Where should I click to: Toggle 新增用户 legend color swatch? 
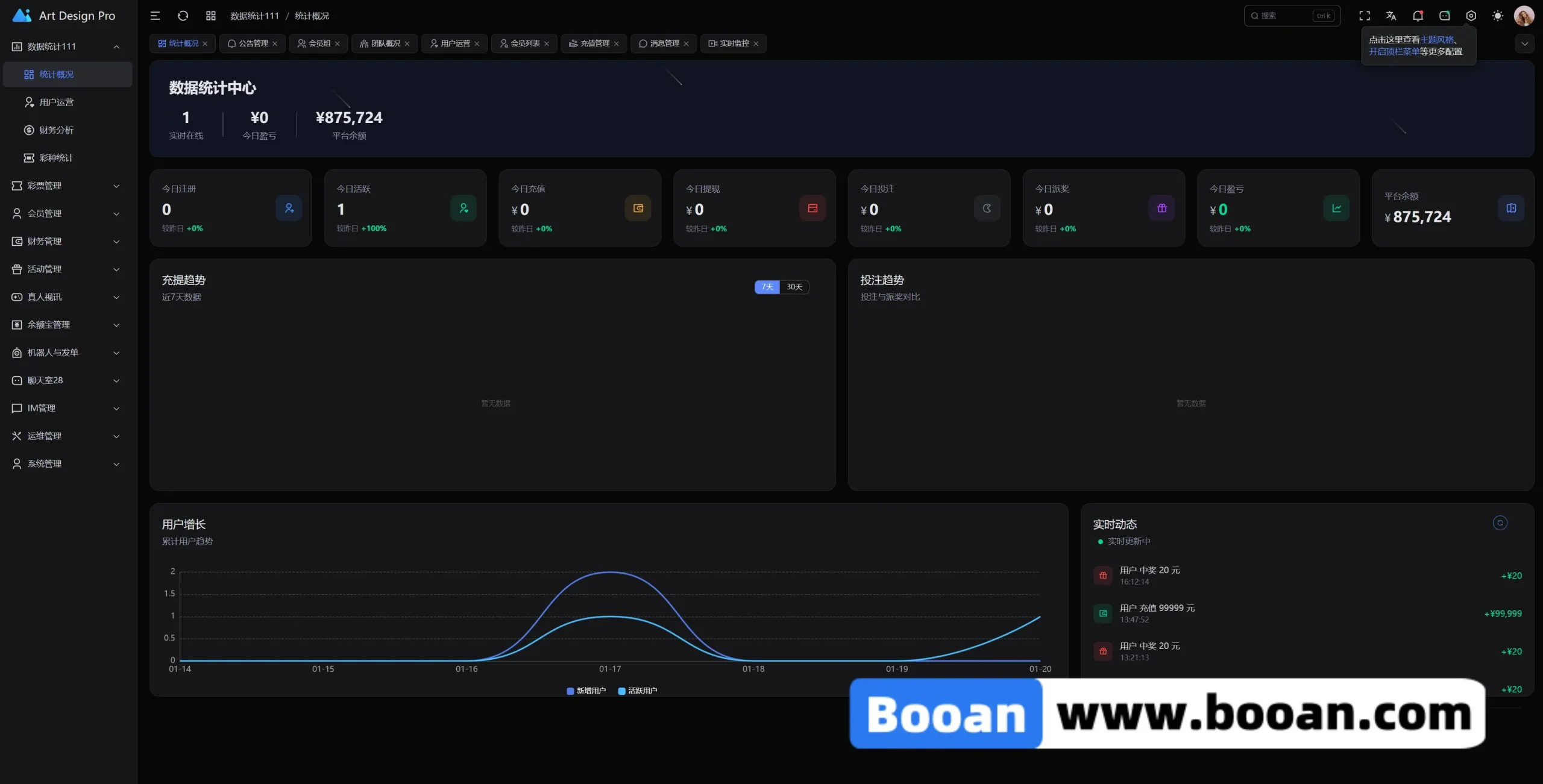(x=570, y=691)
